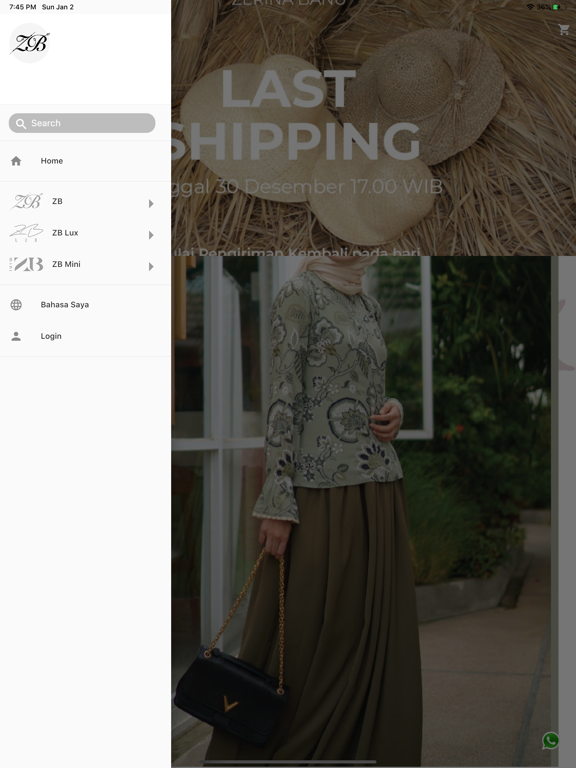The width and height of the screenshot is (576, 768).
Task: Tap the ZB logo in the drawer header
Action: [30, 43]
